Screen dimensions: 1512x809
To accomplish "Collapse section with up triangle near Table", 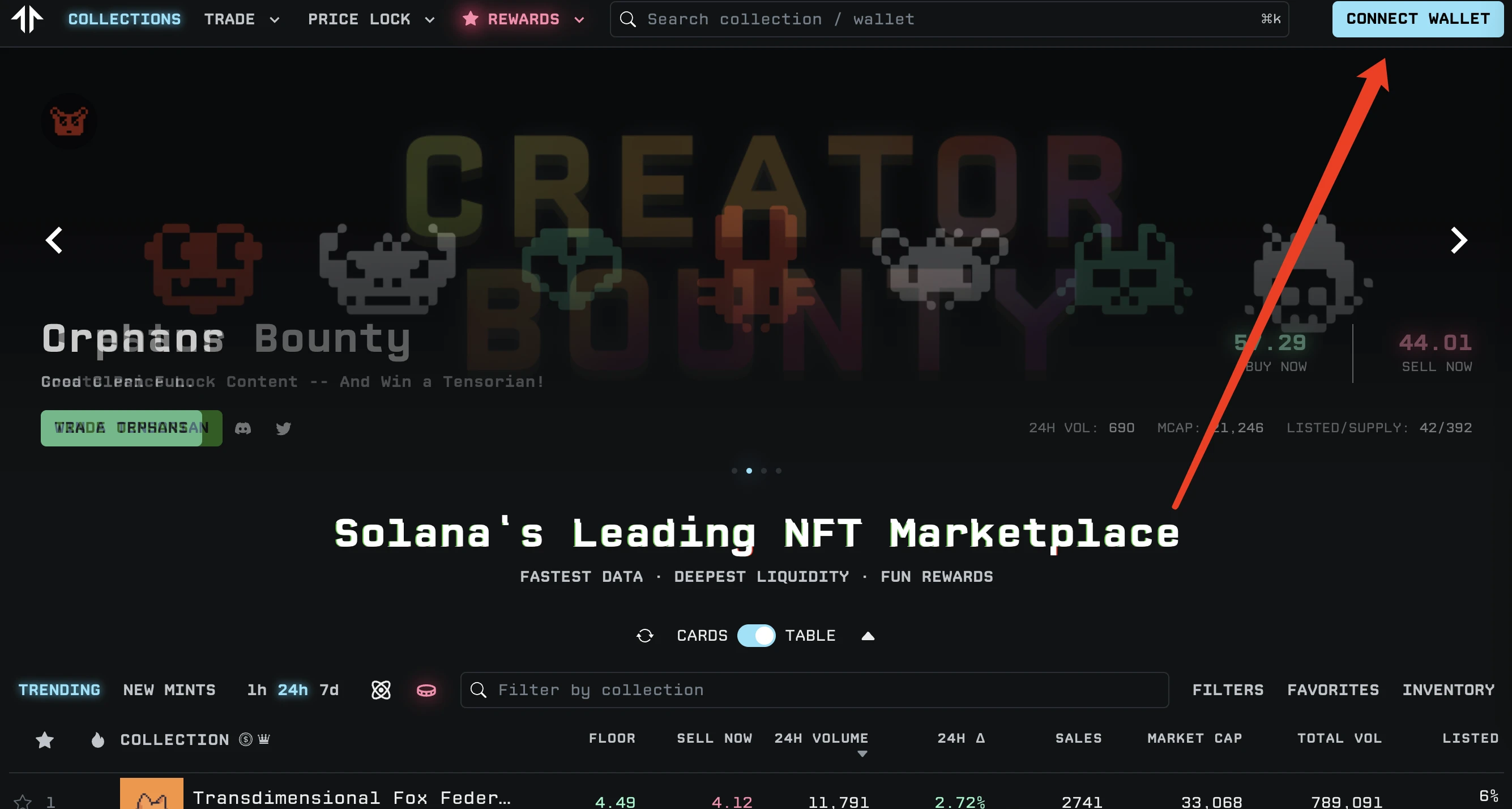I will [868, 636].
